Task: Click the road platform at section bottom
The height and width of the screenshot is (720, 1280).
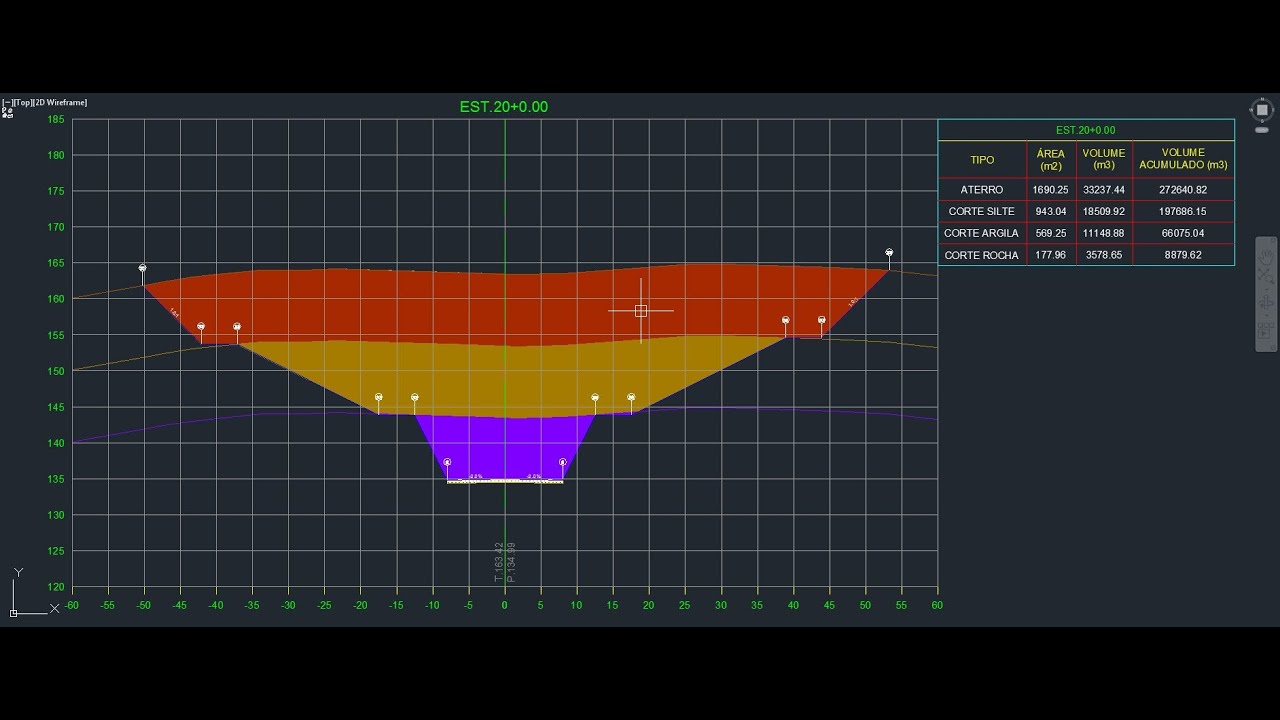Action: point(505,482)
